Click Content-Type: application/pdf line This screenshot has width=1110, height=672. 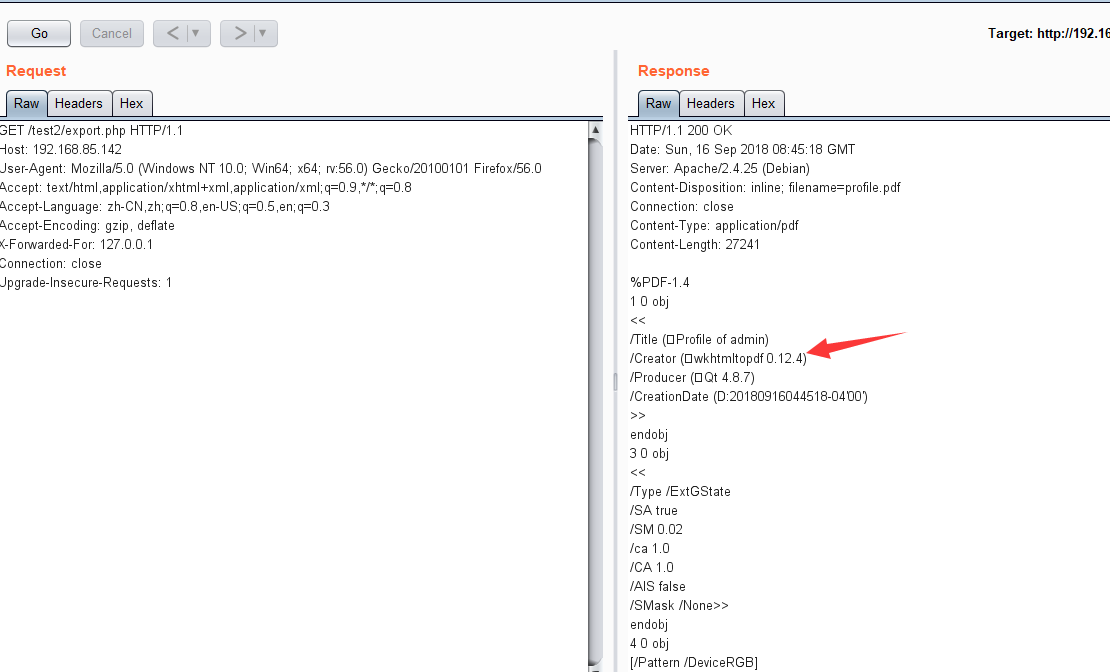coord(714,226)
